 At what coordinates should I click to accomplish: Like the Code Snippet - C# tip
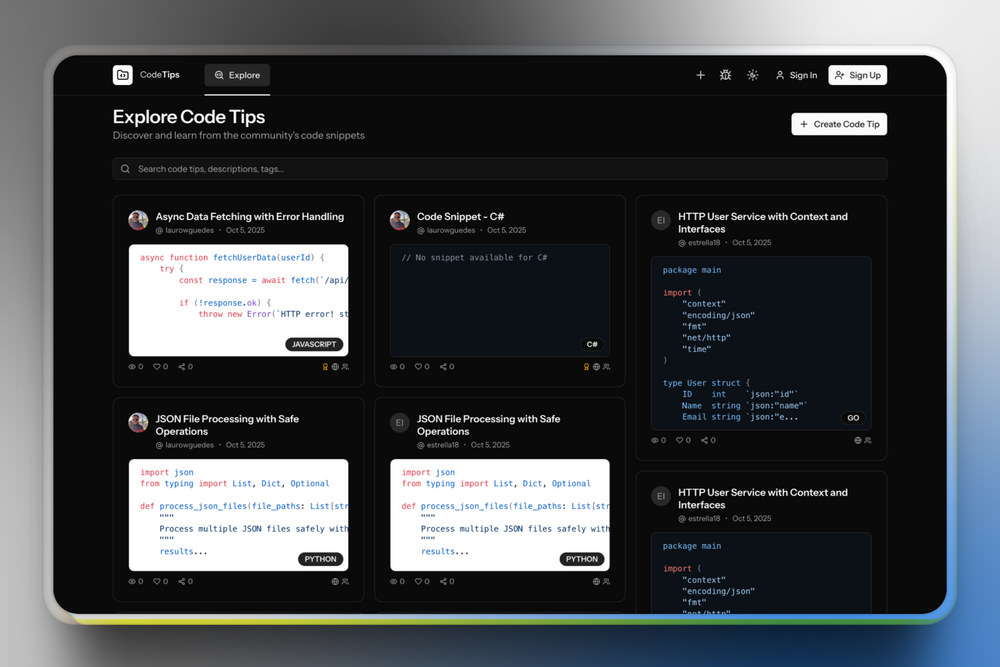coord(419,367)
